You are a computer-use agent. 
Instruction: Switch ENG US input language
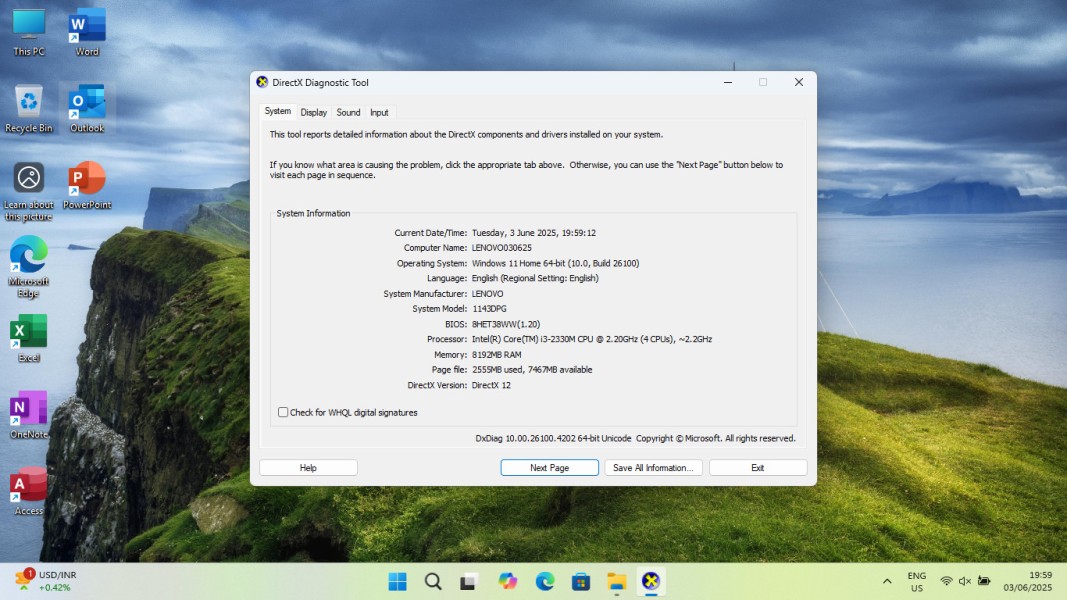[x=917, y=582]
